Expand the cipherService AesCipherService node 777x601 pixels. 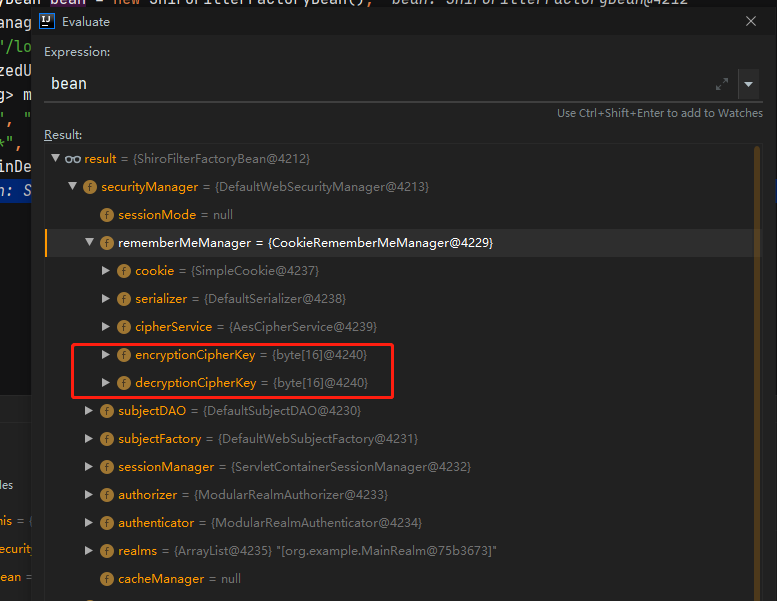point(107,327)
